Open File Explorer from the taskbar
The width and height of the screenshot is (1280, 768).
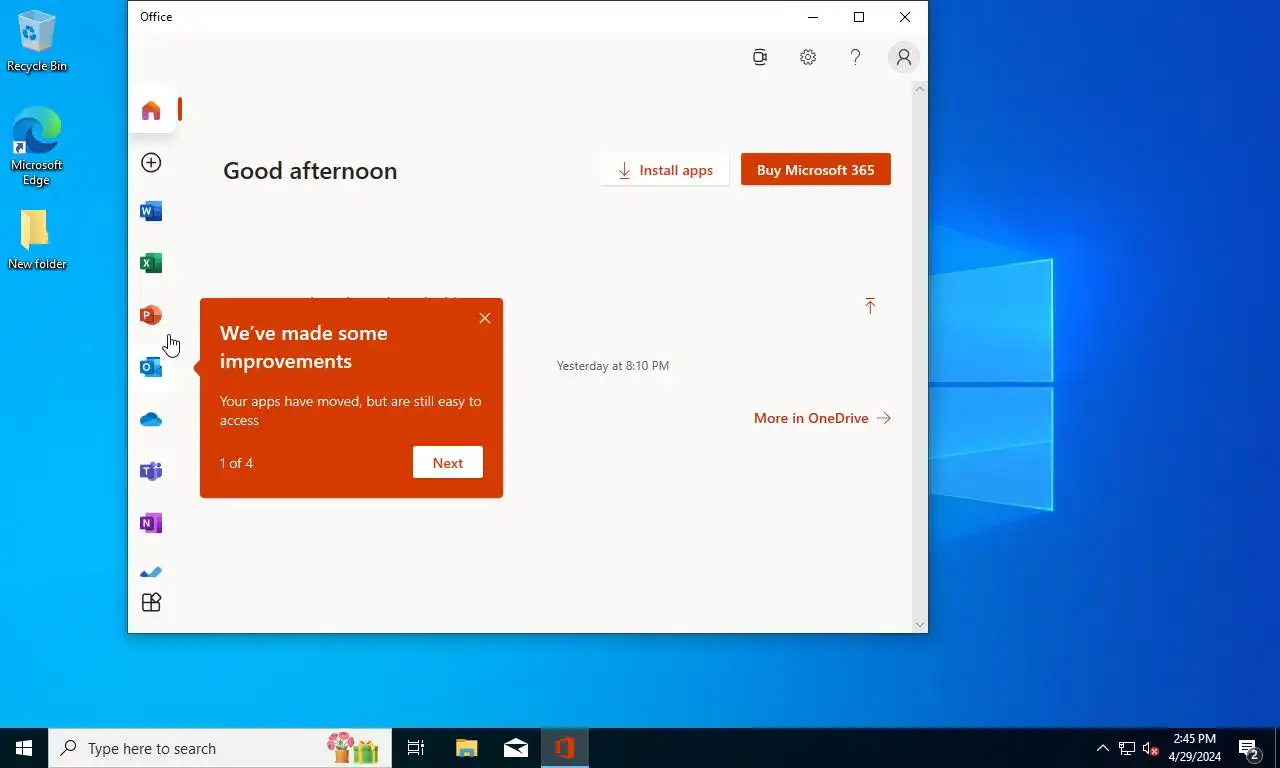(x=467, y=748)
